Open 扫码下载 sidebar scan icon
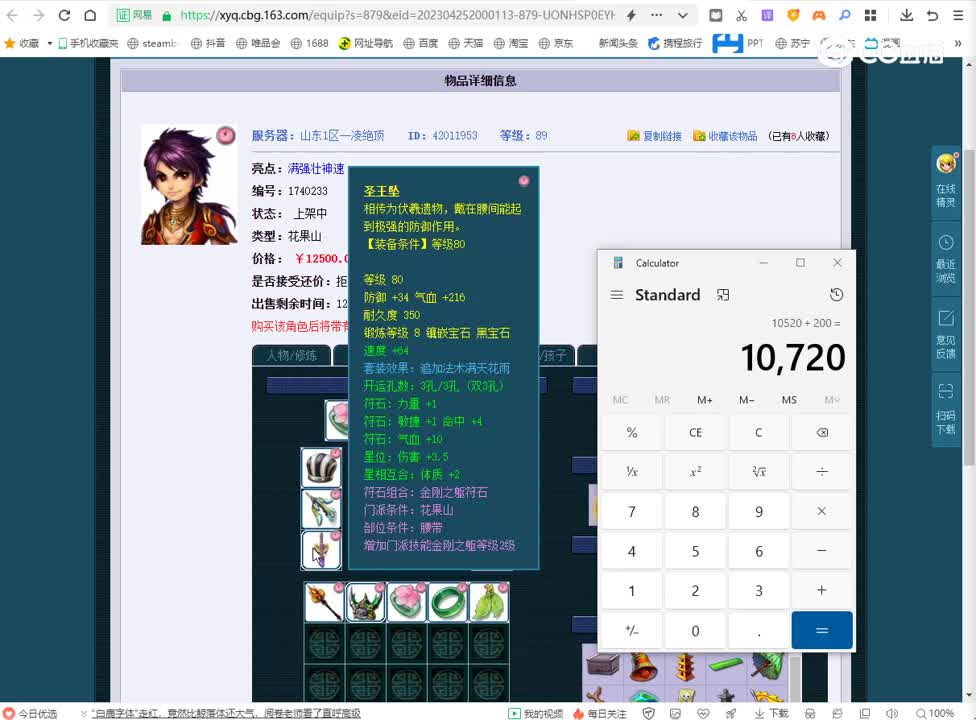The width and height of the screenshot is (976, 720). (946, 409)
